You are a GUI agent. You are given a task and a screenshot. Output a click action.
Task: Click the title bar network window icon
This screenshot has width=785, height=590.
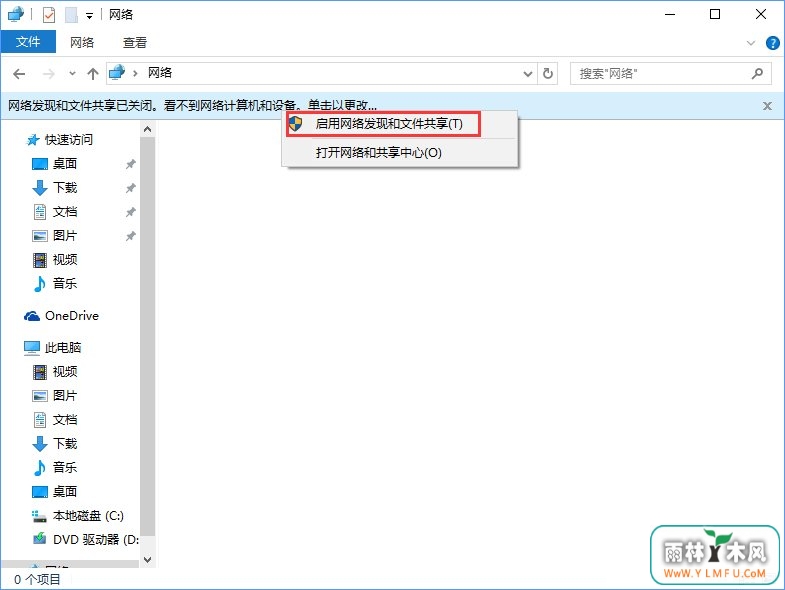click(16, 15)
